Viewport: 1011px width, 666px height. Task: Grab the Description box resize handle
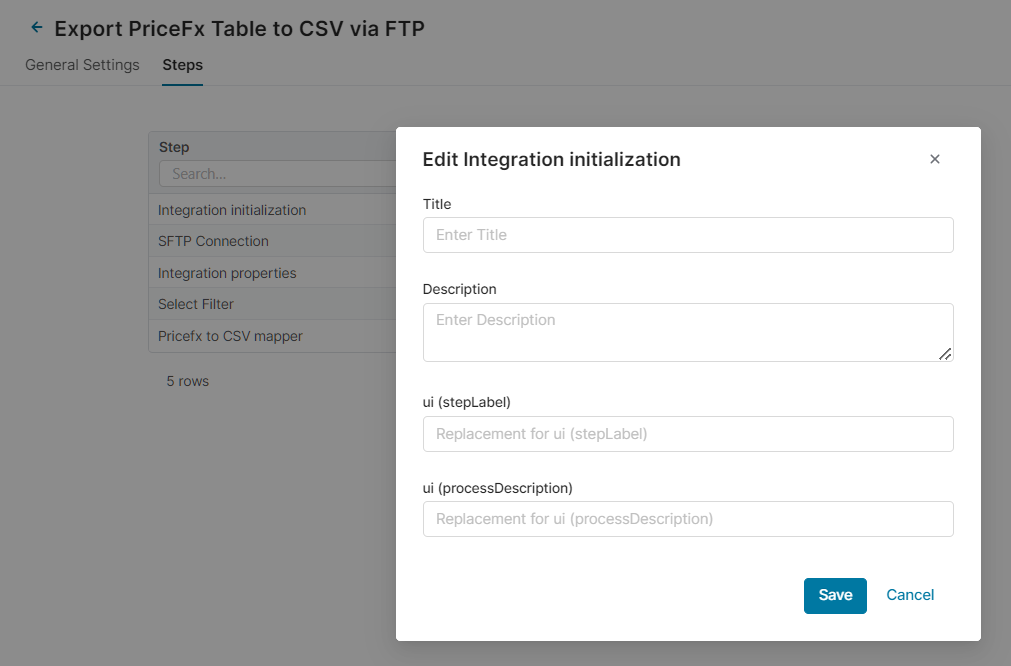click(945, 354)
